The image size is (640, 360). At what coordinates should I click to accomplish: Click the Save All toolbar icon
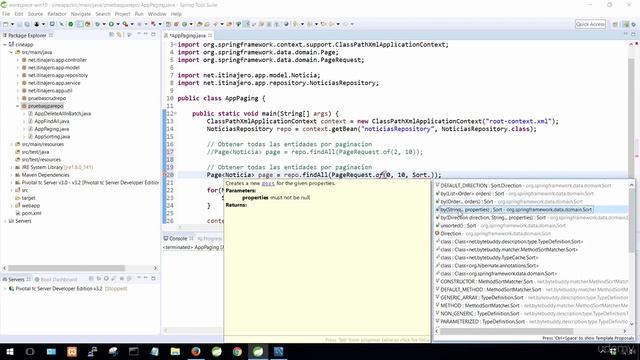[27, 24]
